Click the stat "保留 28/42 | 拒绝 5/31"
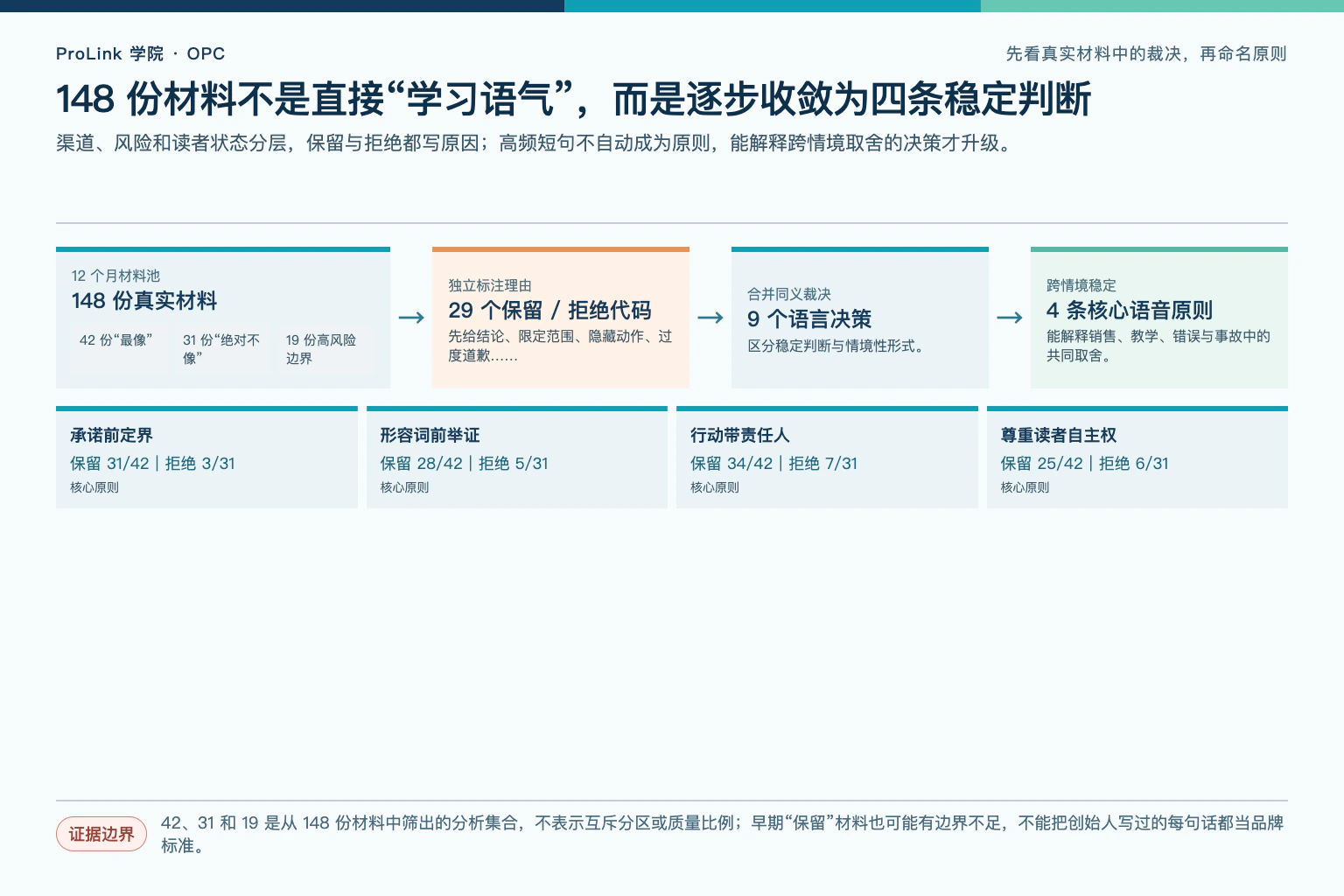Viewport: 1344px width, 896px height. click(465, 463)
